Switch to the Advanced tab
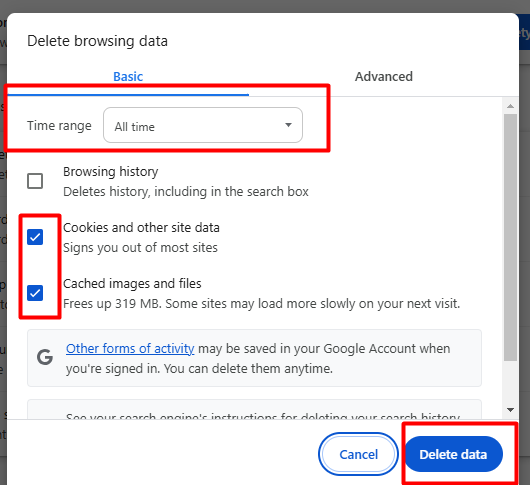 click(x=384, y=76)
